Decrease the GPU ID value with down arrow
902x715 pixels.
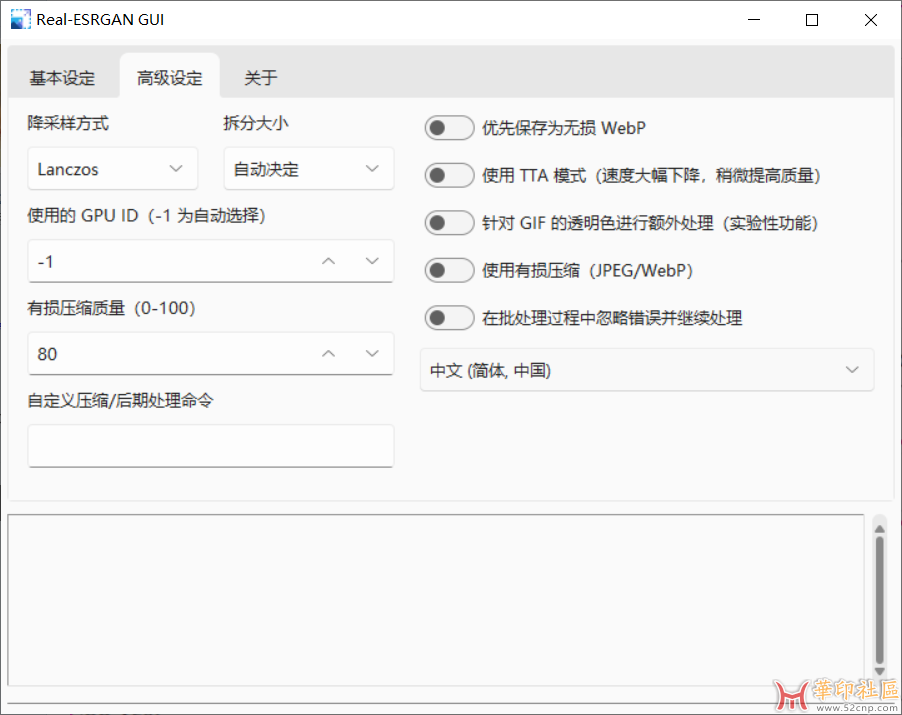pos(372,261)
